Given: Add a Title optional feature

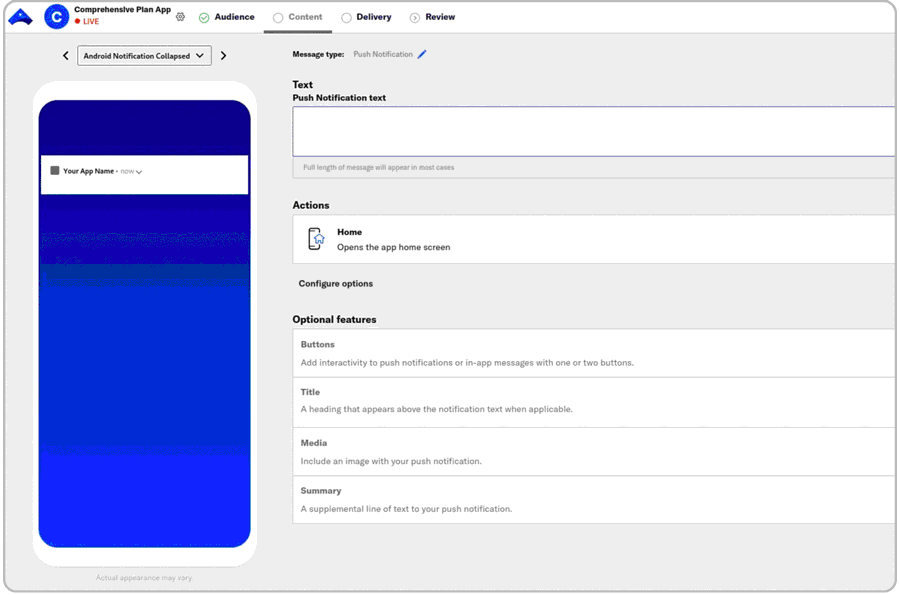Looking at the screenshot, I should pos(593,401).
